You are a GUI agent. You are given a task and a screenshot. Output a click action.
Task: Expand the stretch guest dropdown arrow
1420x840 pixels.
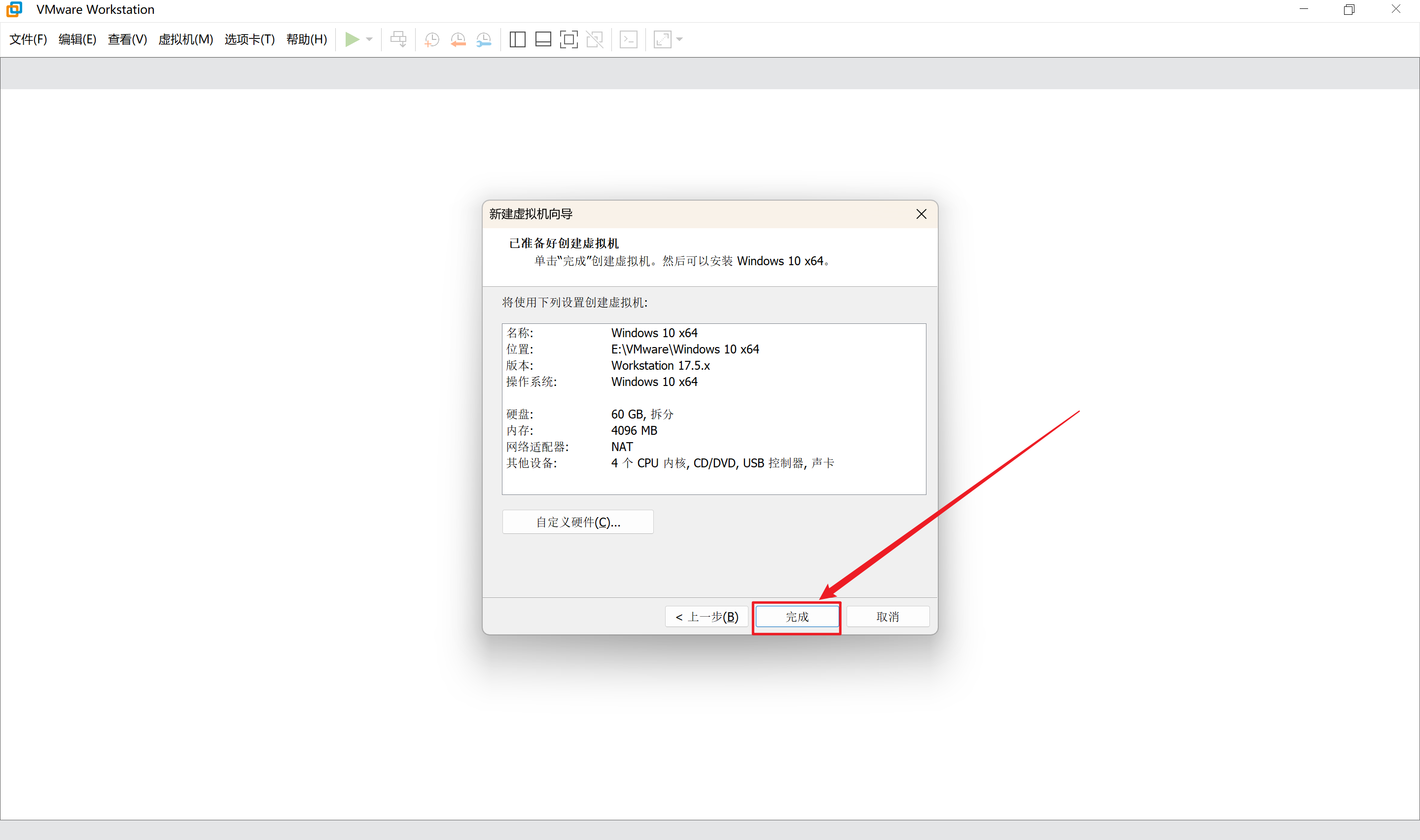(680, 39)
